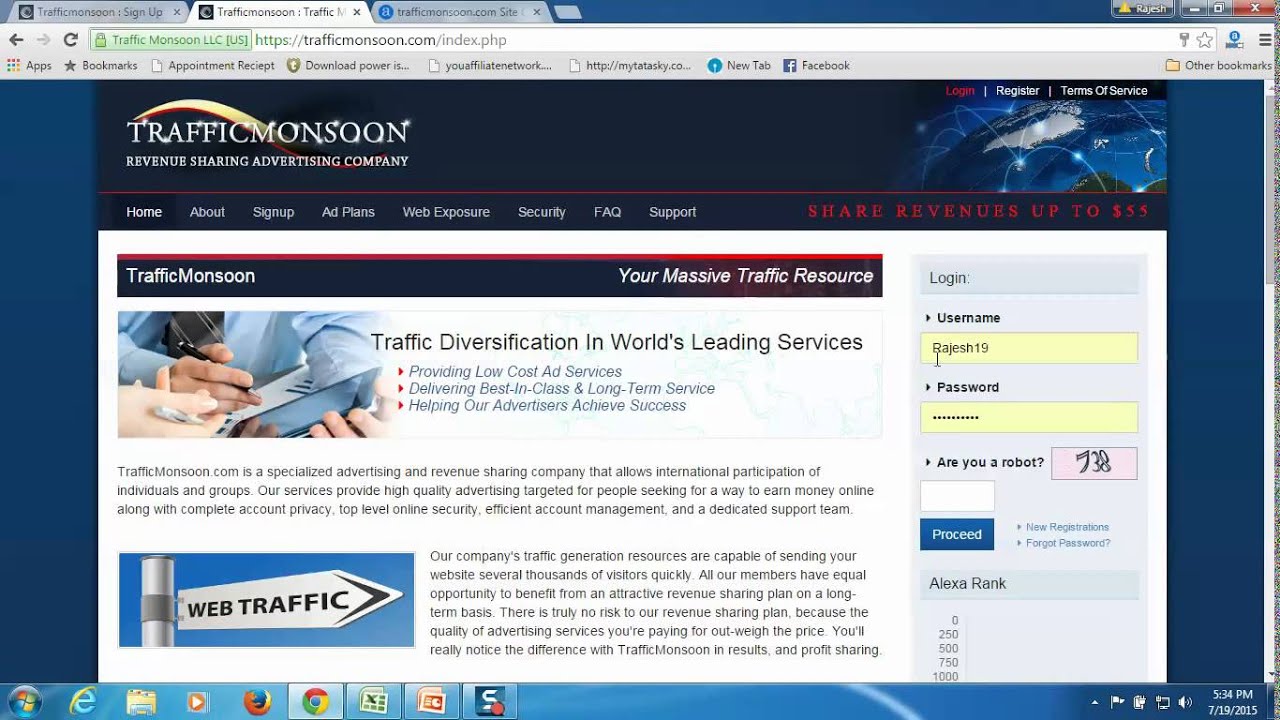Screen dimensions: 1280x720
Task: Click the Password input field
Action: point(1029,417)
